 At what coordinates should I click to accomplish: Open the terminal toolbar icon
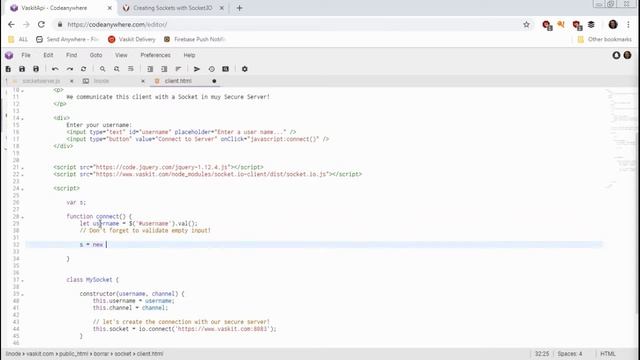[225, 69]
